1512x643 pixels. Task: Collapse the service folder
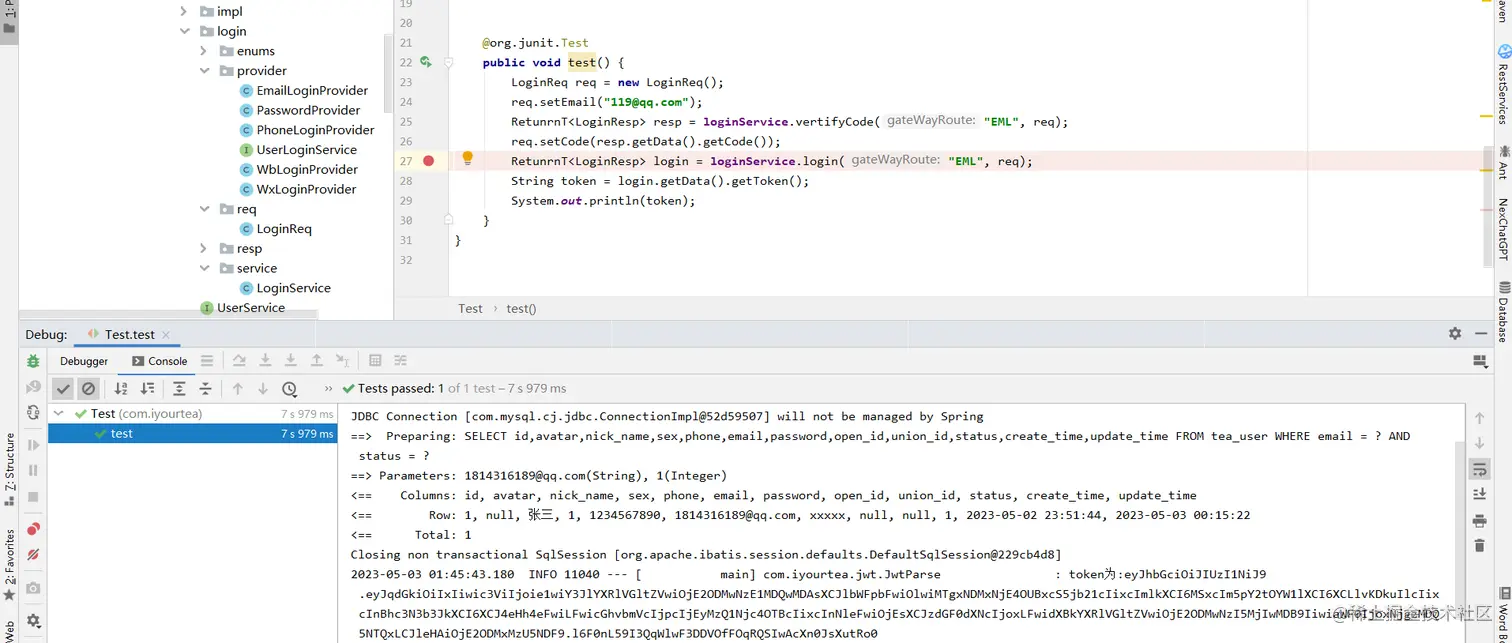tap(204, 268)
